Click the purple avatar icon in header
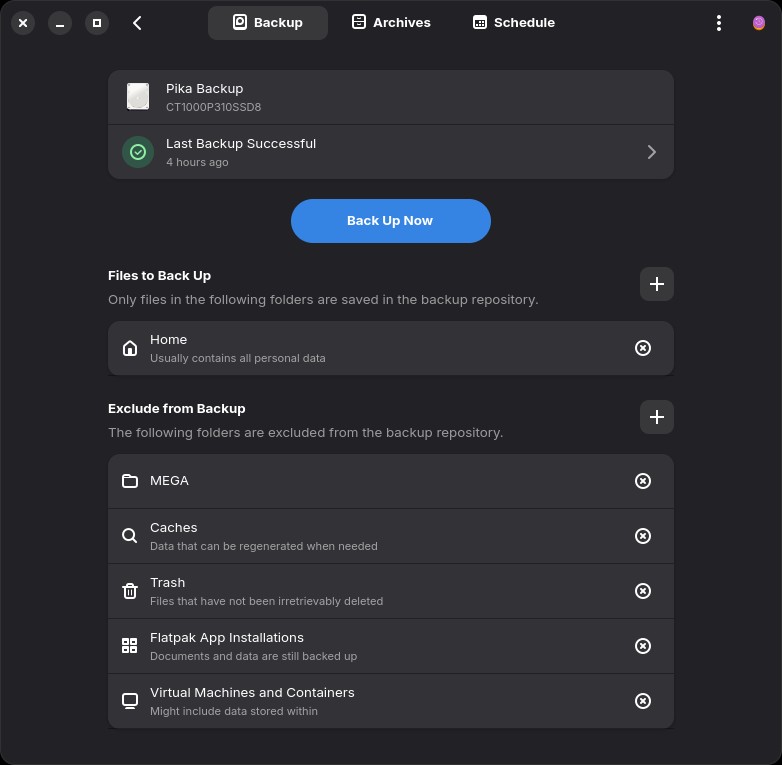782x765 pixels. (x=758, y=23)
